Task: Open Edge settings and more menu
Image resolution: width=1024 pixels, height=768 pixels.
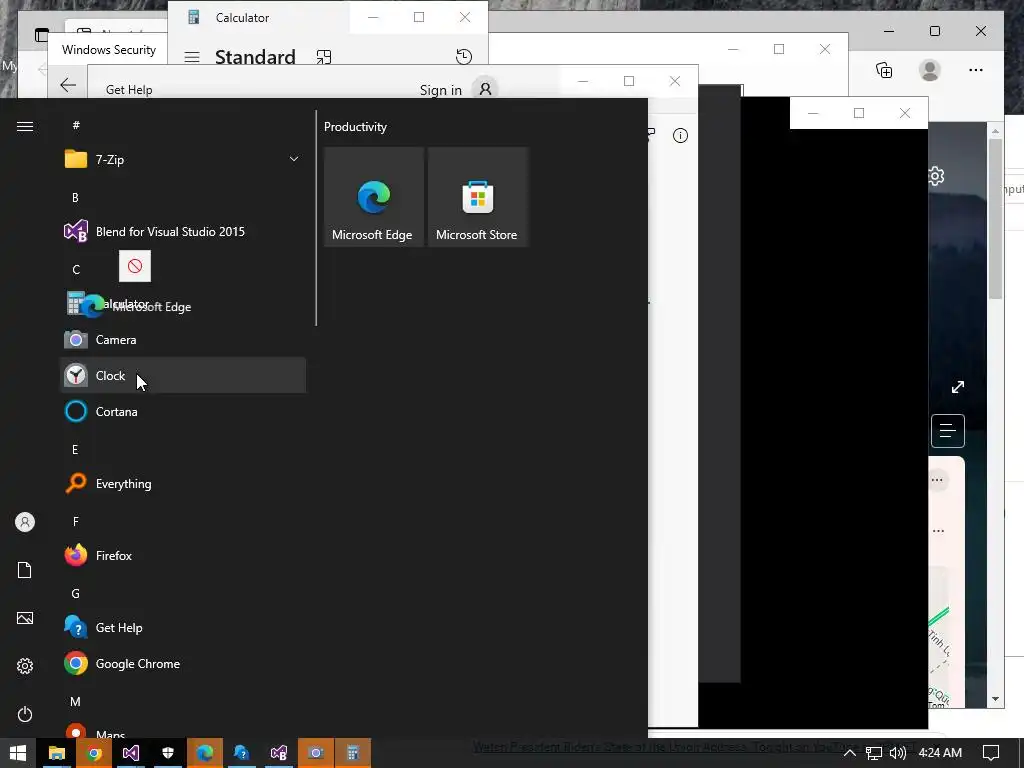Action: (x=976, y=70)
